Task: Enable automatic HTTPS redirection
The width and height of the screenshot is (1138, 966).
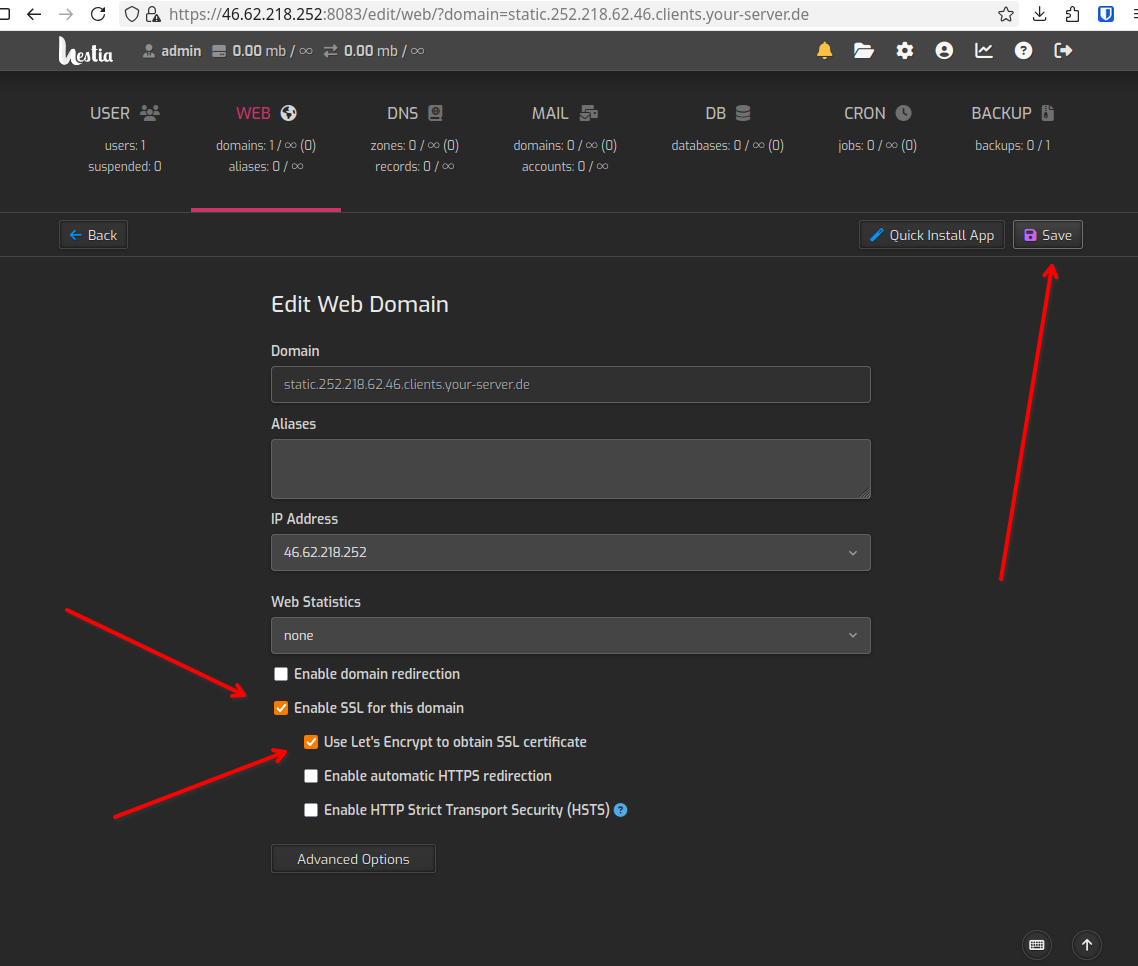Action: coord(311,775)
